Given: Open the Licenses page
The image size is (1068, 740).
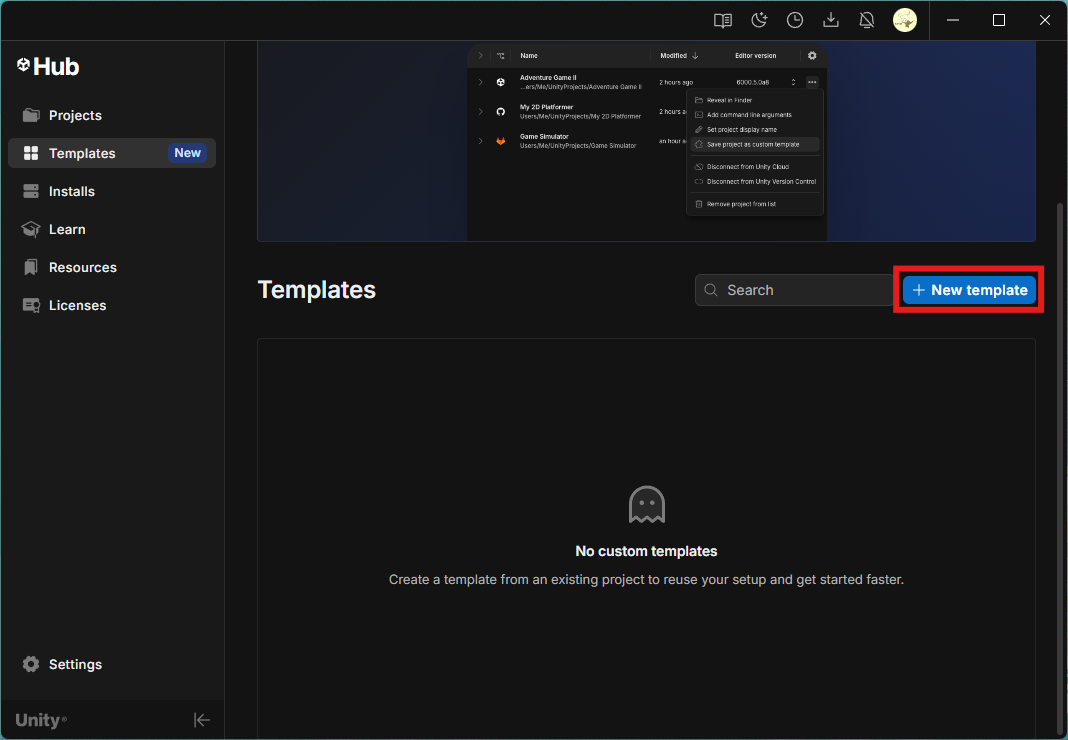Looking at the screenshot, I should pos(112,305).
